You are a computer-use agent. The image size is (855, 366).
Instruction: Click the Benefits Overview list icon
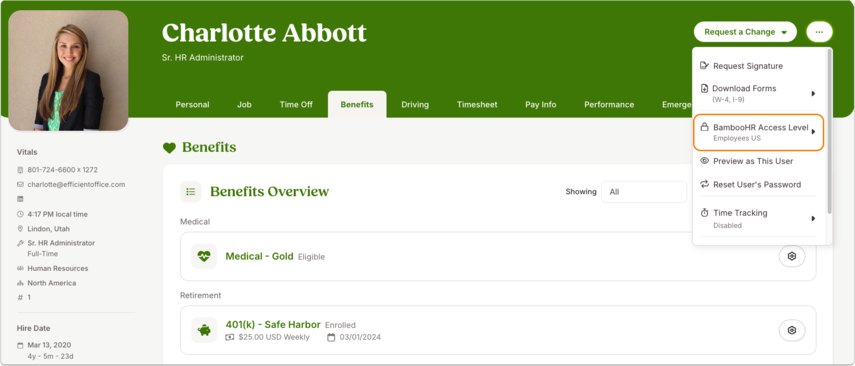tap(191, 192)
